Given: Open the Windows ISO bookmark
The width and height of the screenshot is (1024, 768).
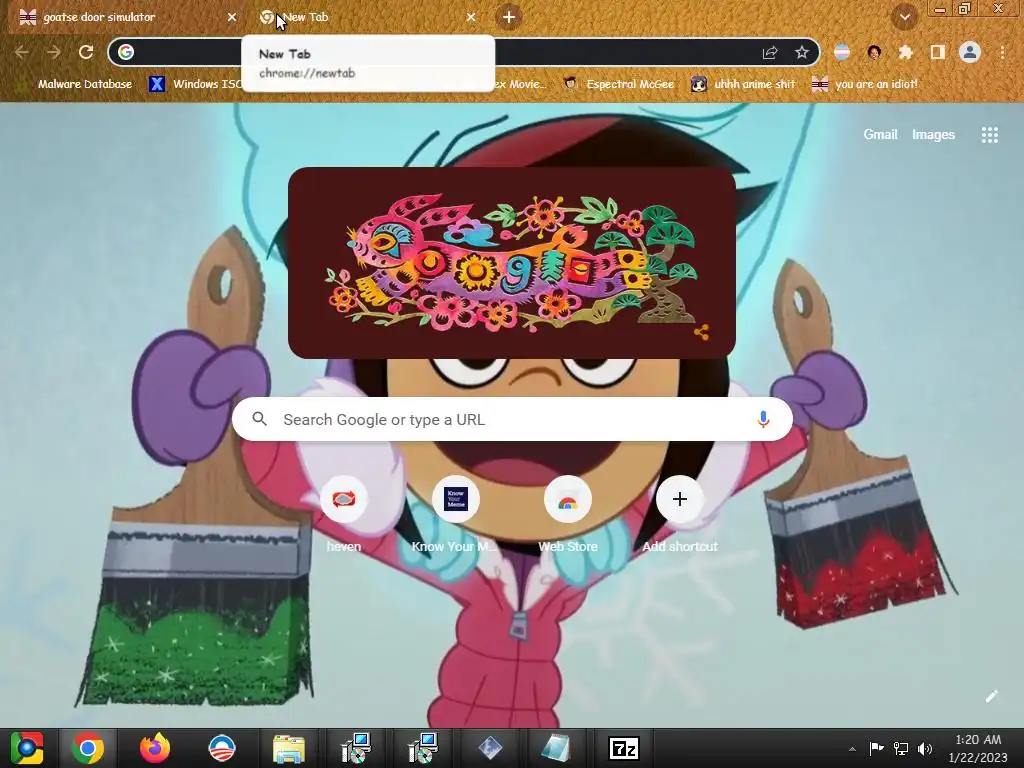Looking at the screenshot, I should pyautogui.click(x=195, y=84).
